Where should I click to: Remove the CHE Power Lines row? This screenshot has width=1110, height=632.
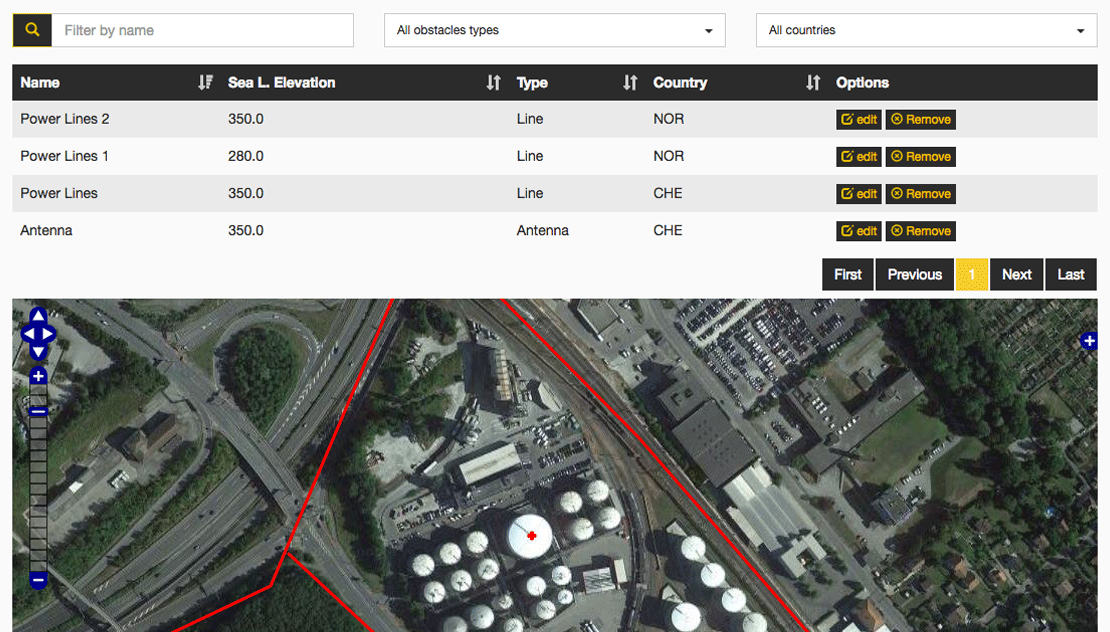click(x=920, y=194)
